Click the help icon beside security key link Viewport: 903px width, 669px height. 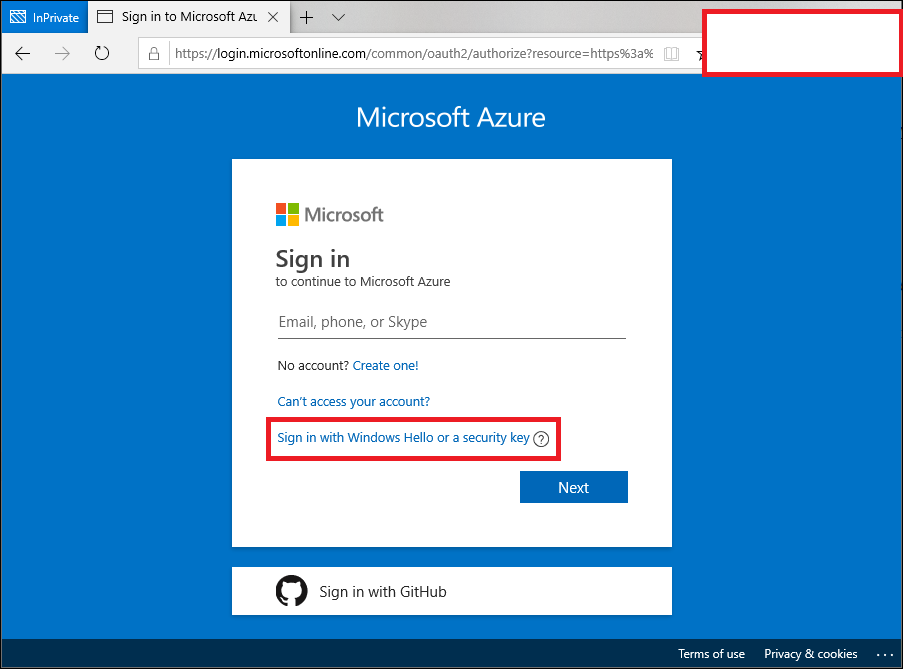coord(542,439)
